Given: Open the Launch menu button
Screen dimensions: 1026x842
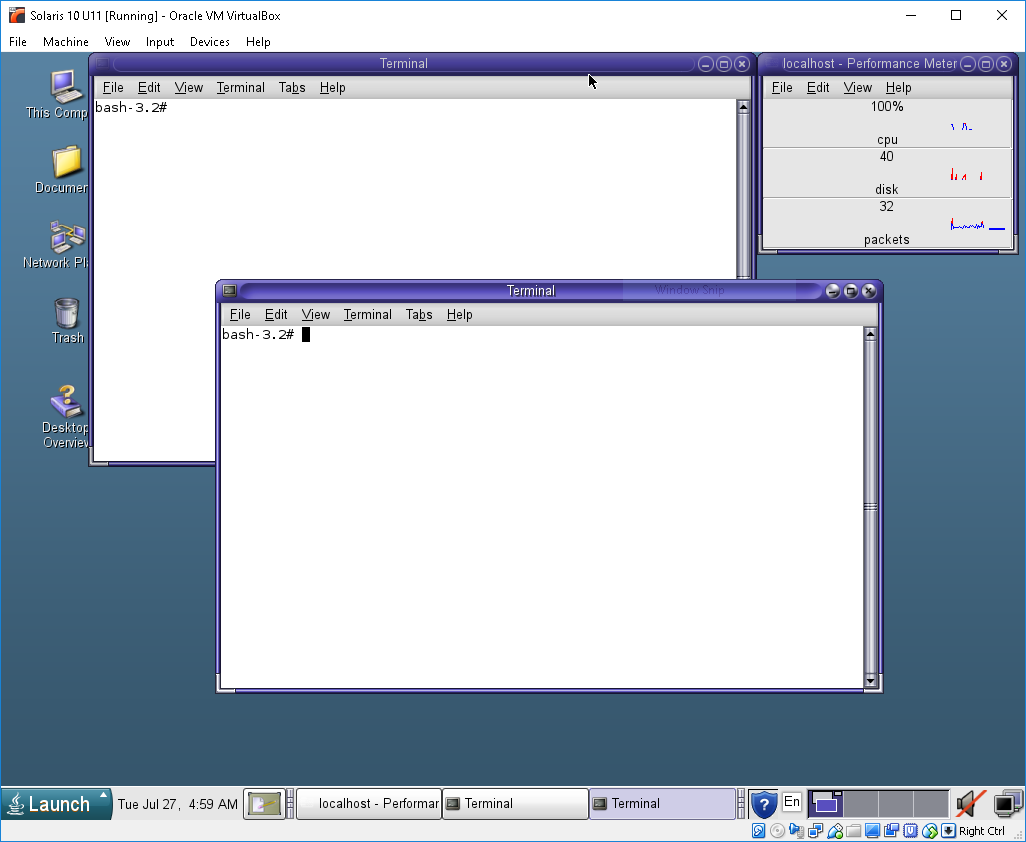Looking at the screenshot, I should (56, 803).
